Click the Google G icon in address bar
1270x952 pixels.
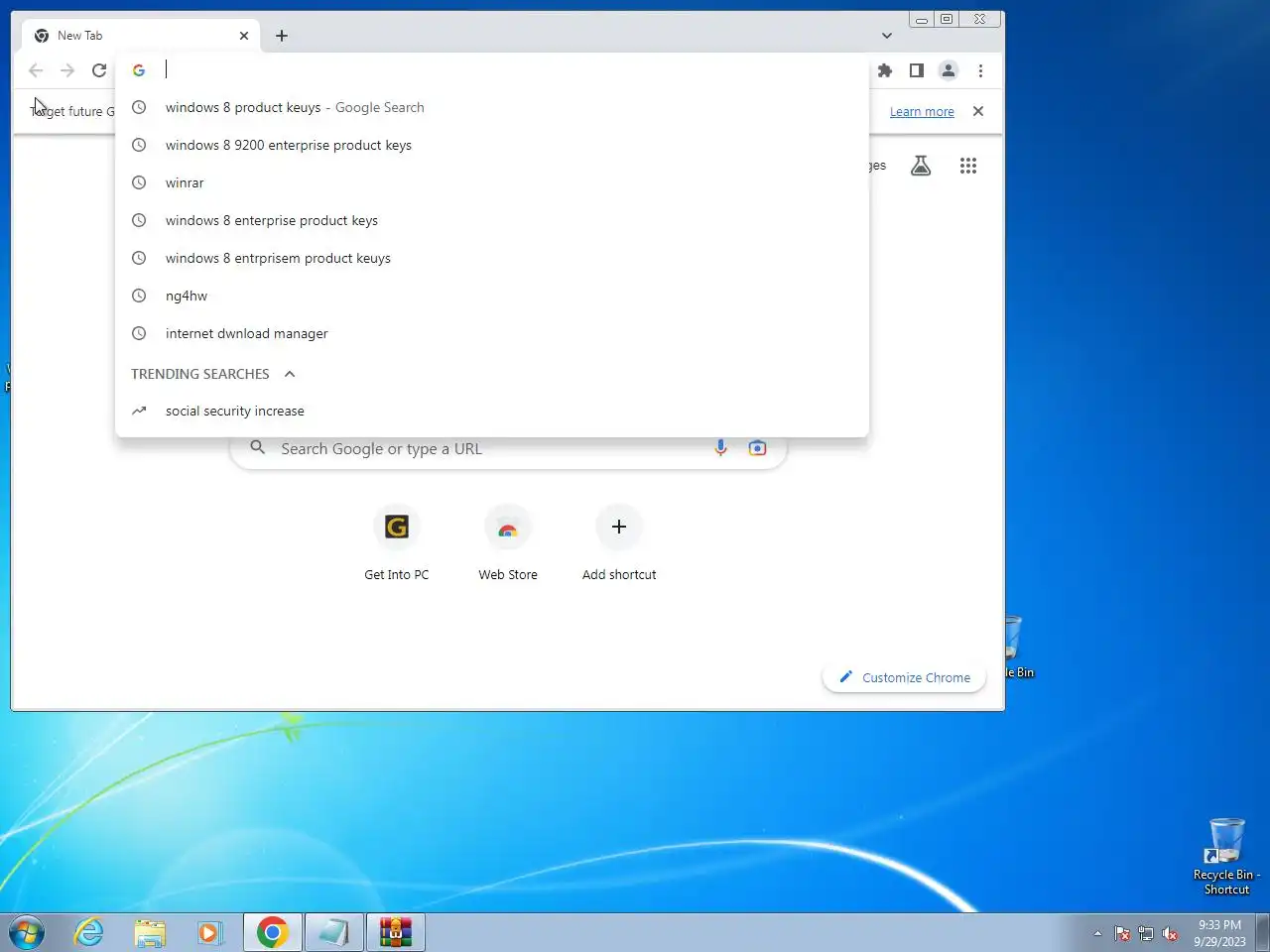pos(139,70)
